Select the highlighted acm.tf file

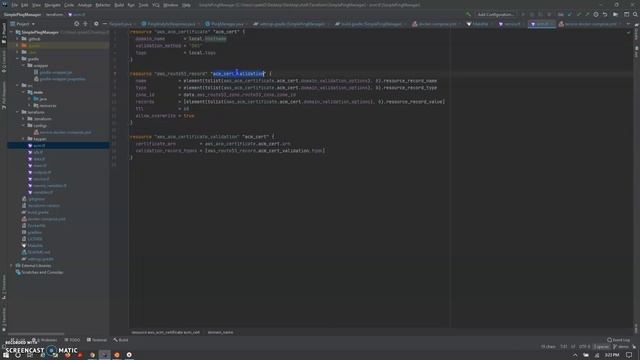(58, 145)
